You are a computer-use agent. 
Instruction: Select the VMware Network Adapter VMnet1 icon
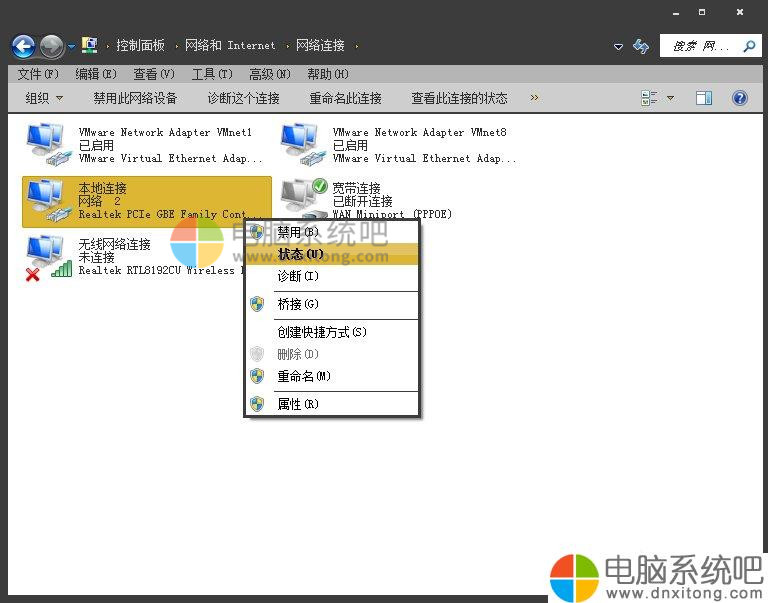tap(46, 144)
